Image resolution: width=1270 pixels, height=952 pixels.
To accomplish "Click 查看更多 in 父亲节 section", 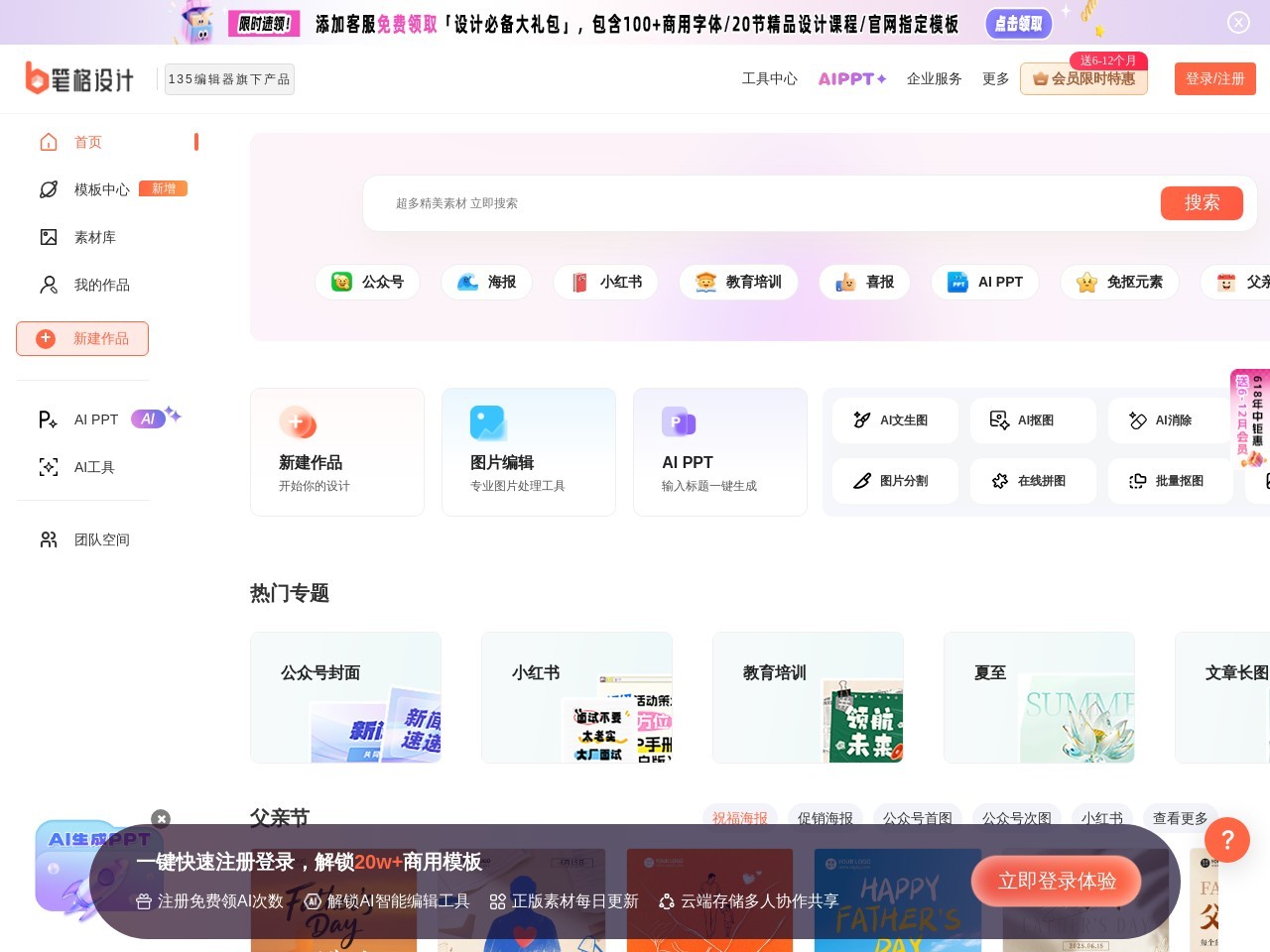I will pyautogui.click(x=1180, y=818).
